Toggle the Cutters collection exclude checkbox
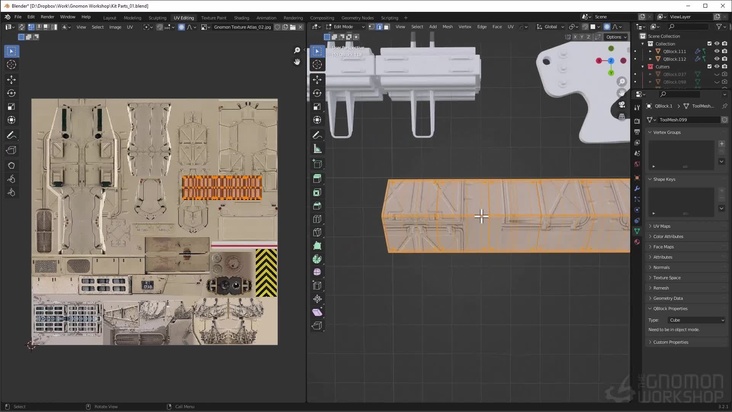Screen dimensions: 732x412 [x=709, y=67]
